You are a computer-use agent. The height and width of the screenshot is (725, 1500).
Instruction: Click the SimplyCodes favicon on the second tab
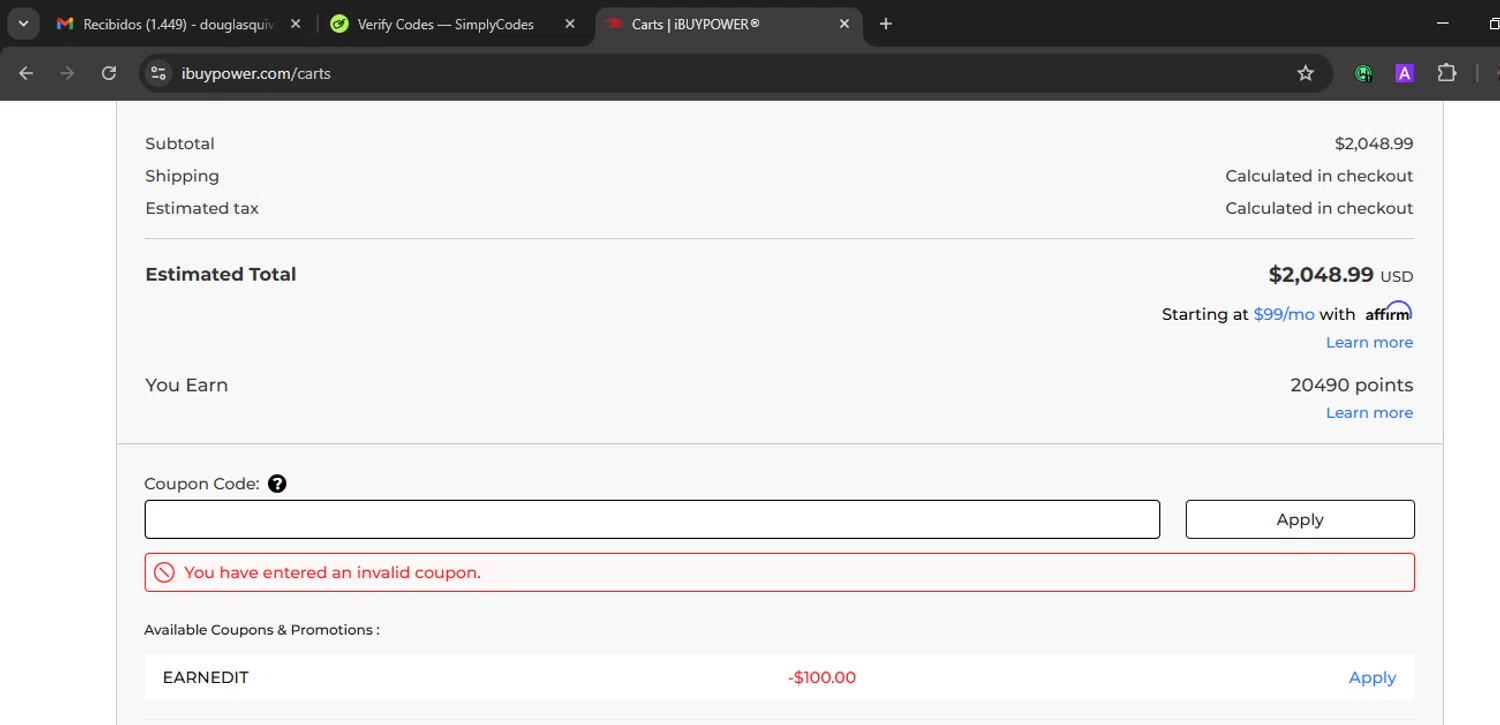point(339,24)
